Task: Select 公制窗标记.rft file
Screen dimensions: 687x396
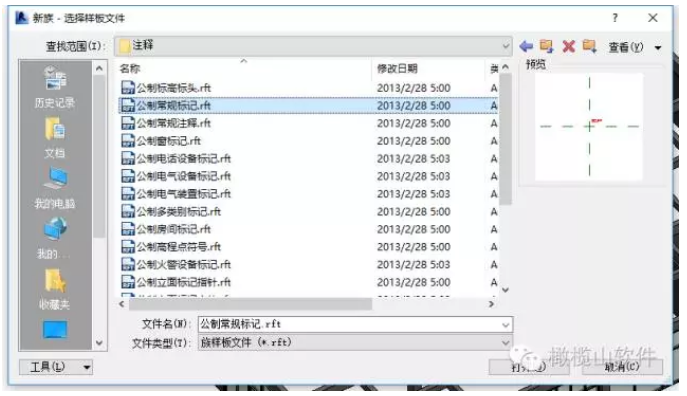Action: click(x=308, y=141)
